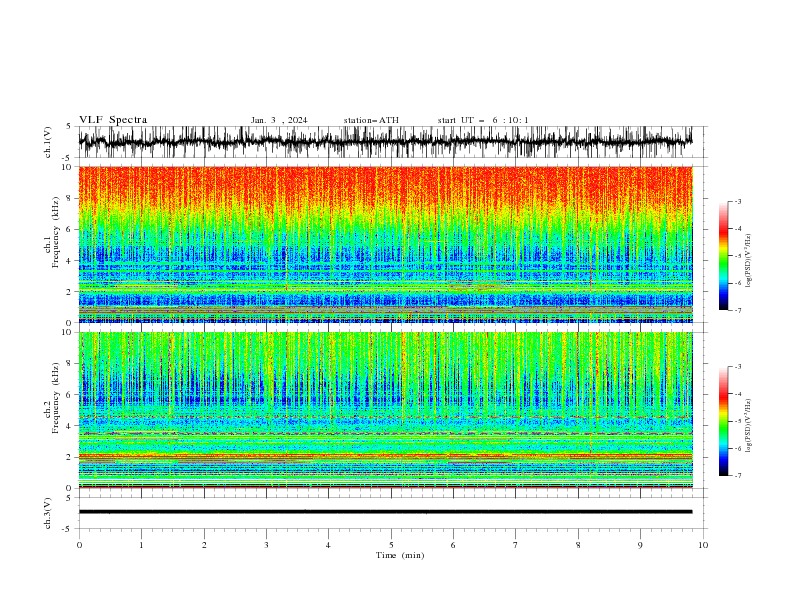Click the time axis tick label "1"

[141, 545]
